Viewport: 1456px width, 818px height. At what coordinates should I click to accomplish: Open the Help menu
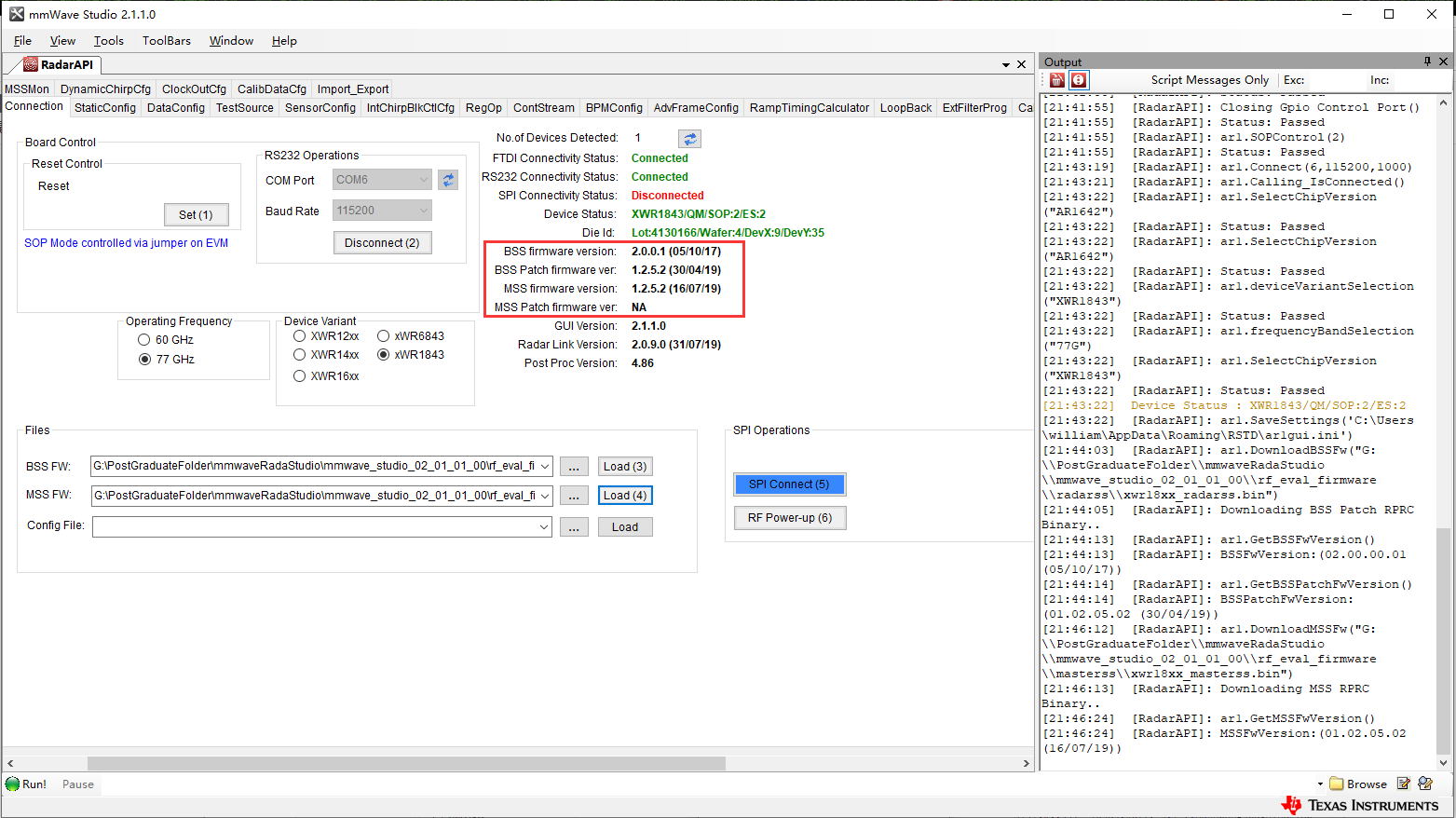pos(284,41)
